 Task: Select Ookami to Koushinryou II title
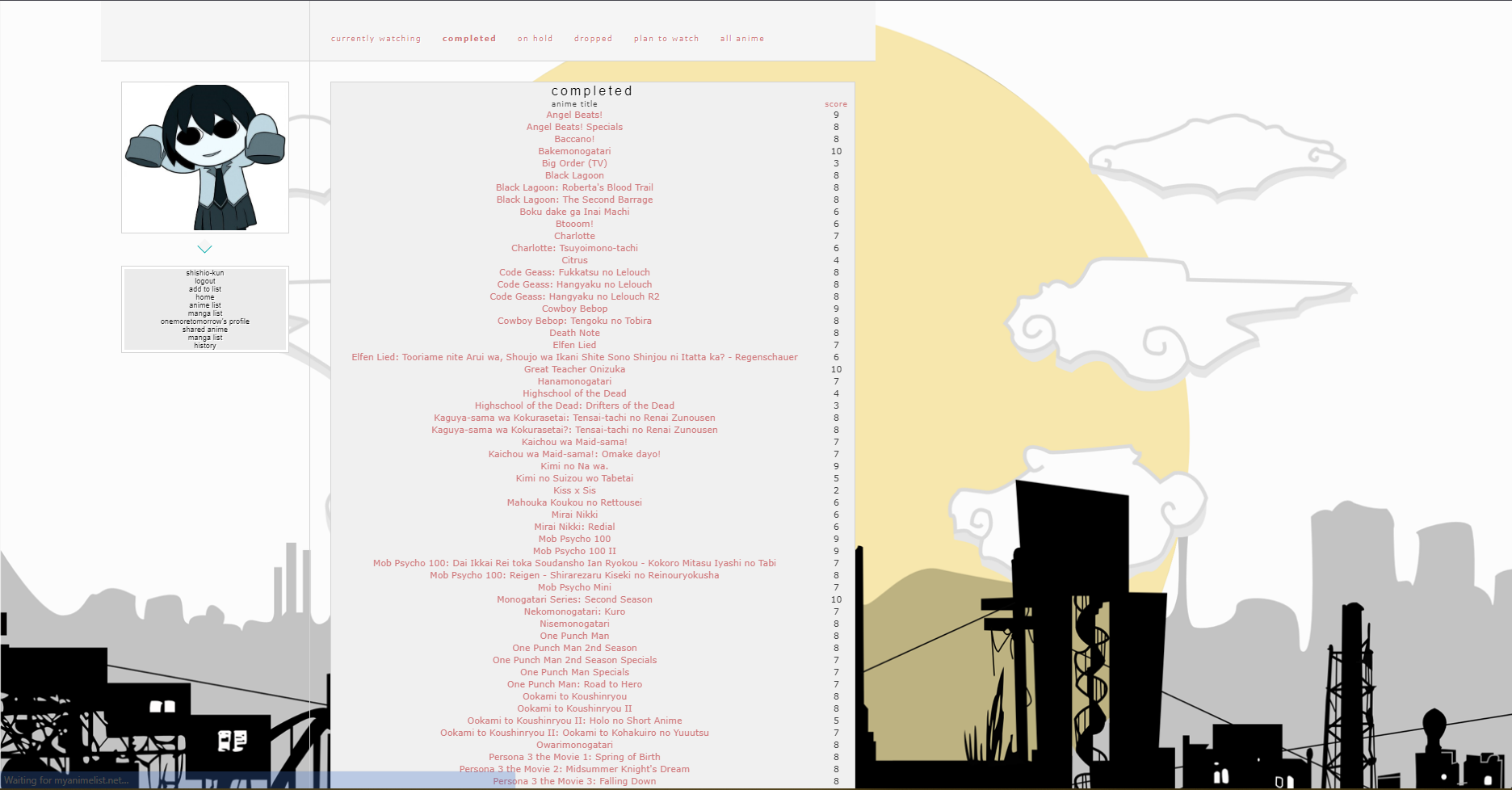(574, 708)
